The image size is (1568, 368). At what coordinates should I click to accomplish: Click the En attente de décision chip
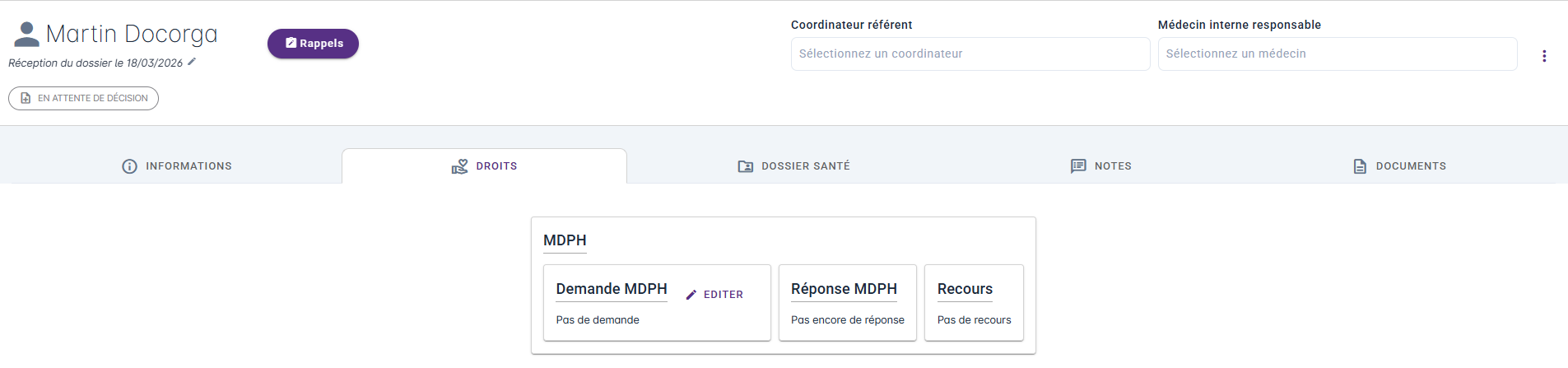click(83, 99)
